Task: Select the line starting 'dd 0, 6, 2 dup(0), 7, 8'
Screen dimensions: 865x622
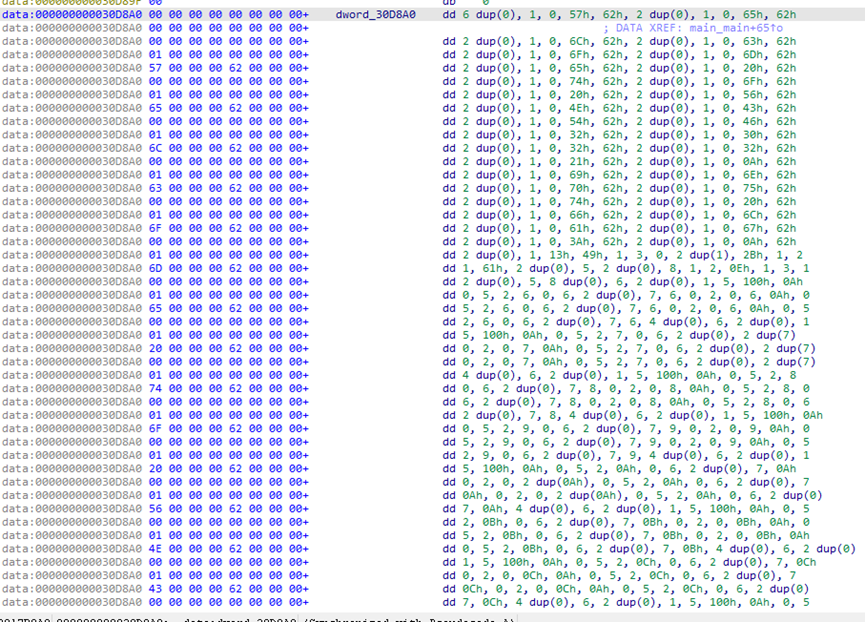Action: [626, 389]
